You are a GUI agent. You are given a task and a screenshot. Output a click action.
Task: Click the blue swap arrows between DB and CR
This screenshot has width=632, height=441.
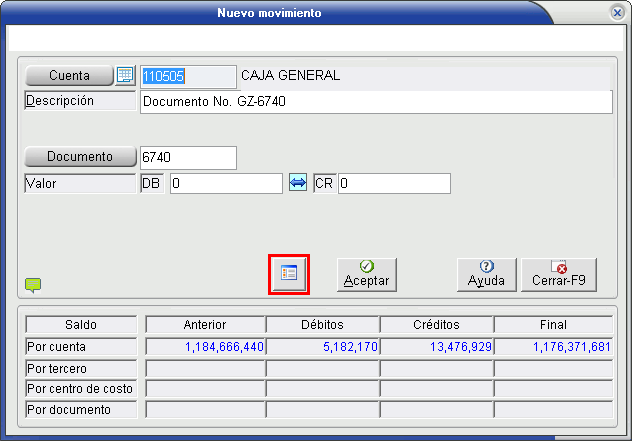298,183
